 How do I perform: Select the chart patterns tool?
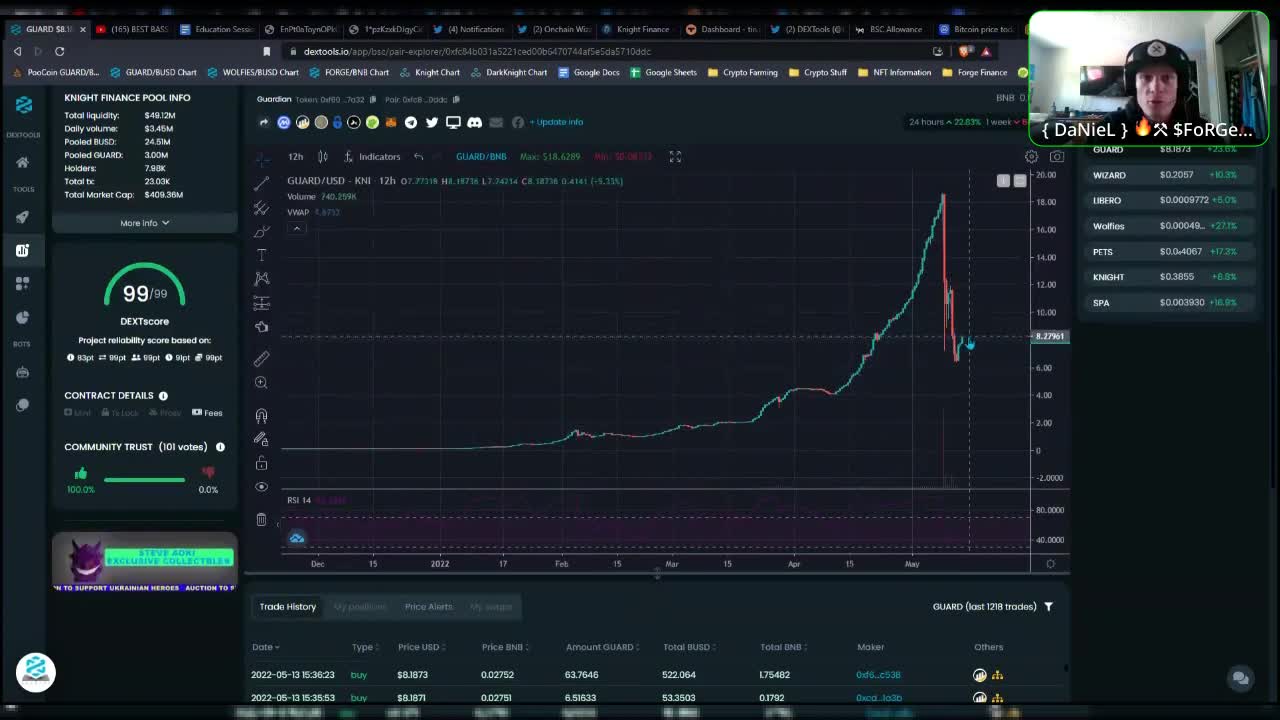pos(261,279)
